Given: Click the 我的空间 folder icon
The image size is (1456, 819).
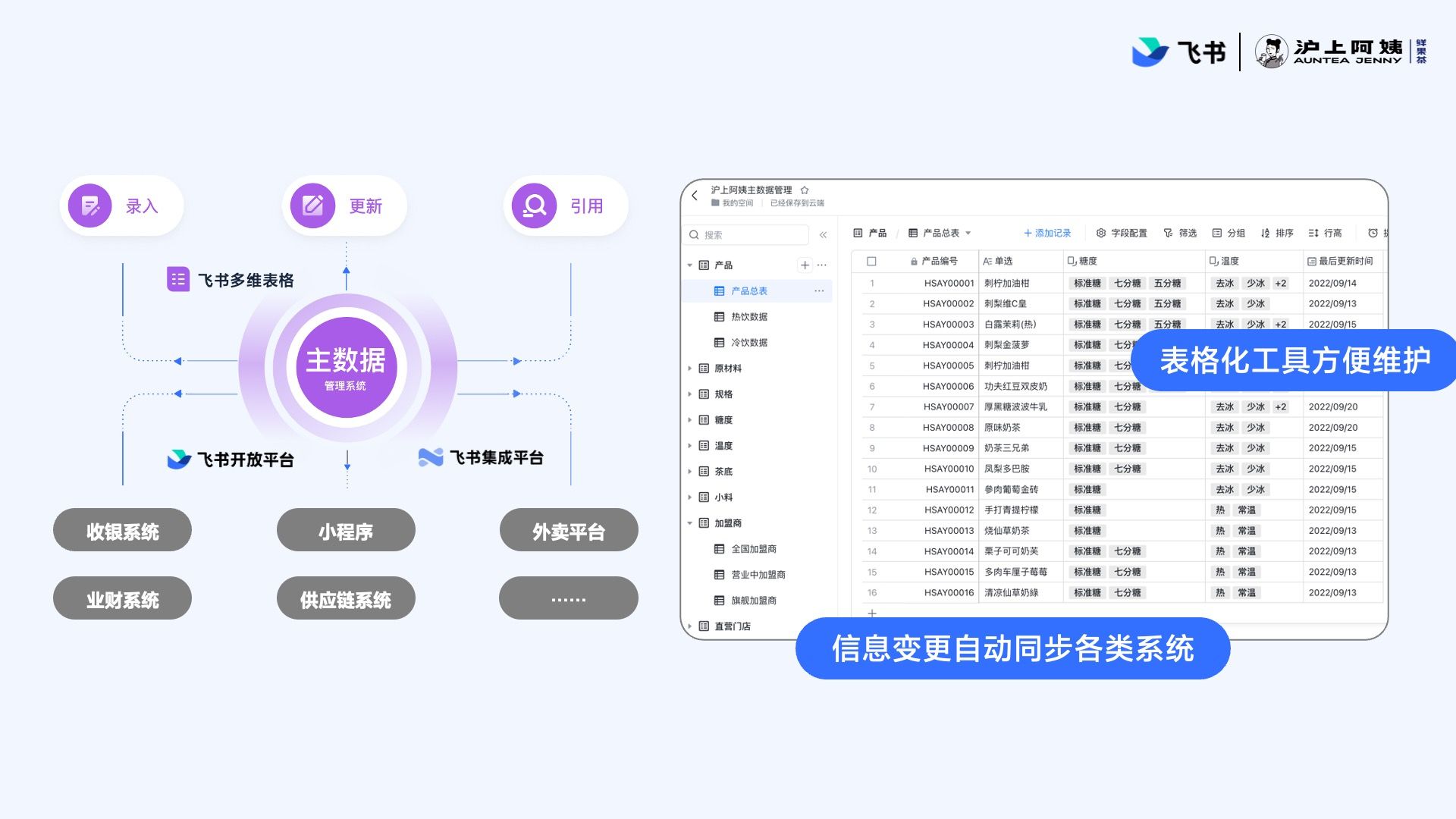Looking at the screenshot, I should [715, 203].
